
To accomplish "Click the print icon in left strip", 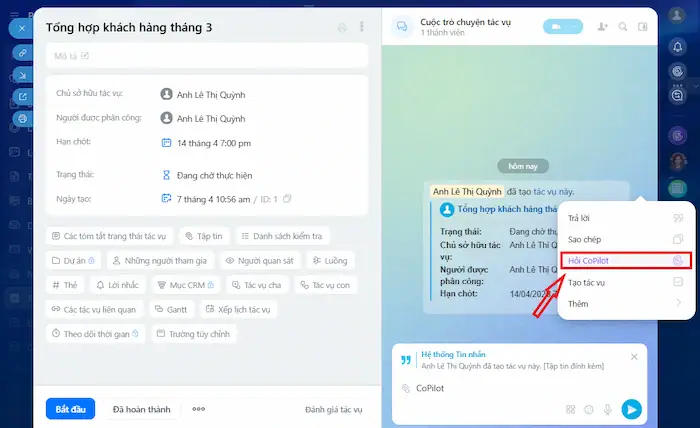I will coord(22,119).
